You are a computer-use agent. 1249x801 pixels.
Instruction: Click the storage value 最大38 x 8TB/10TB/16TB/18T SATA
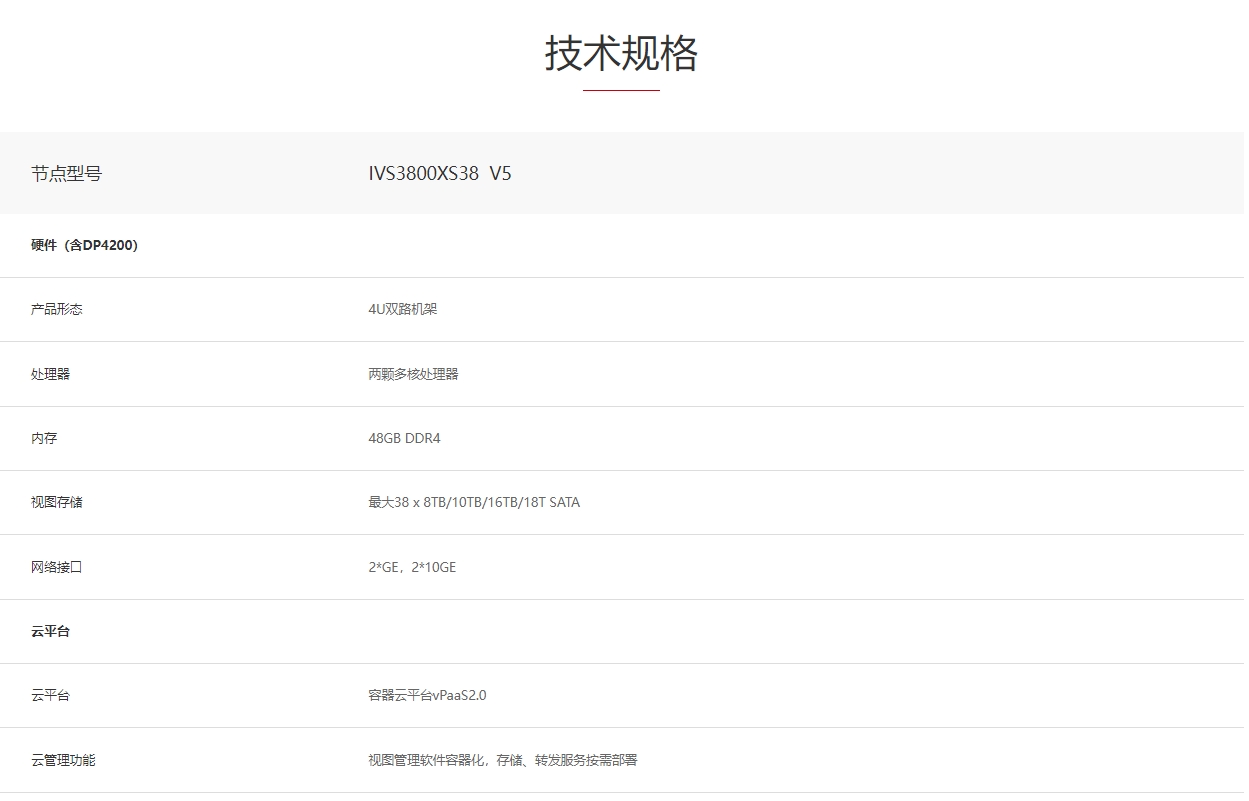tap(474, 502)
